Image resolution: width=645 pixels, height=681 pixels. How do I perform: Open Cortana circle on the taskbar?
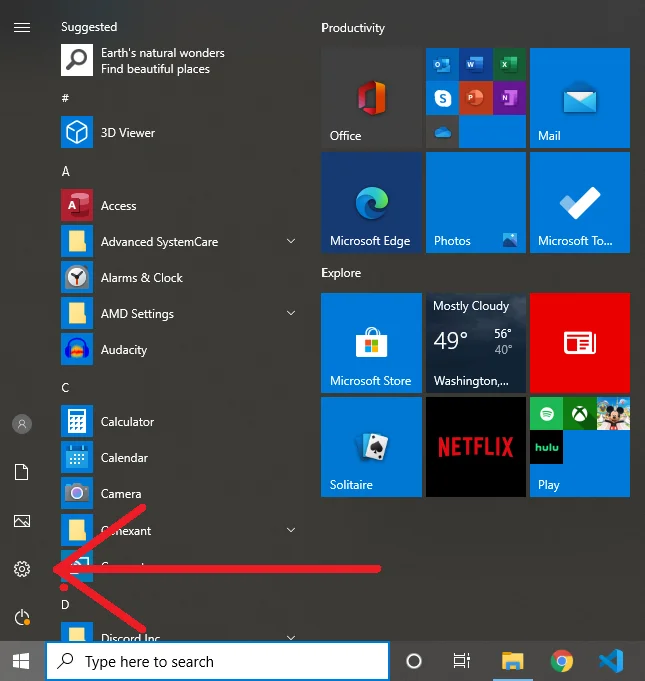pos(413,661)
